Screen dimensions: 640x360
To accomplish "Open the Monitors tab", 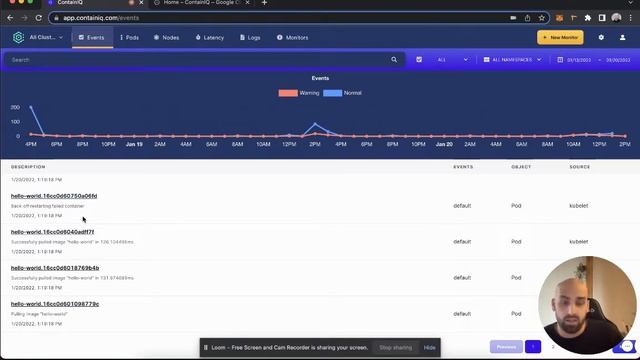I will coord(293,38).
